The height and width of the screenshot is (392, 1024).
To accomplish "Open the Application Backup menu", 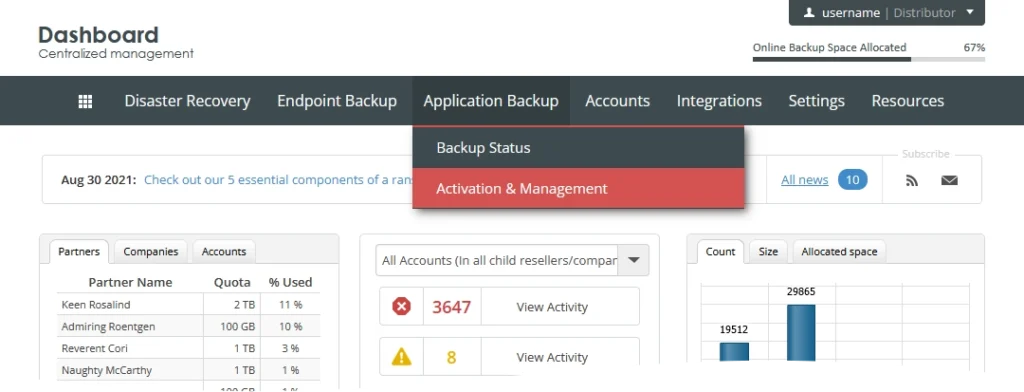I will coord(491,101).
